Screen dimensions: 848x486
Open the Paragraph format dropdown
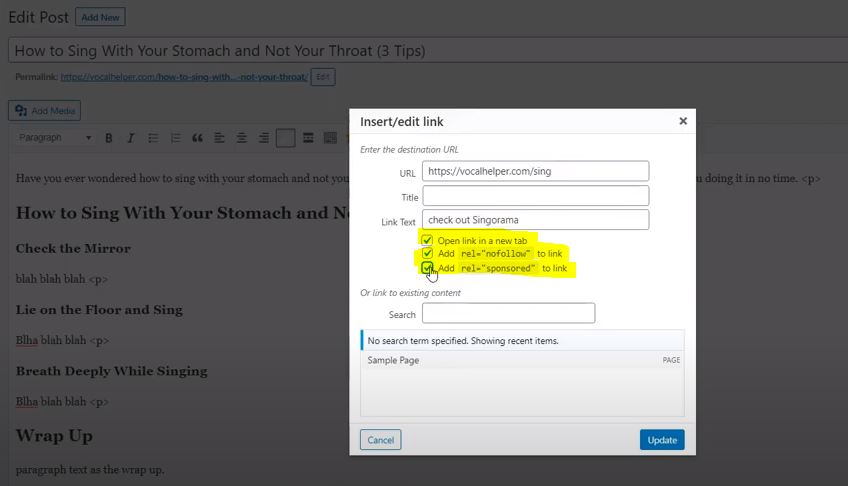pyautogui.click(x=54, y=138)
